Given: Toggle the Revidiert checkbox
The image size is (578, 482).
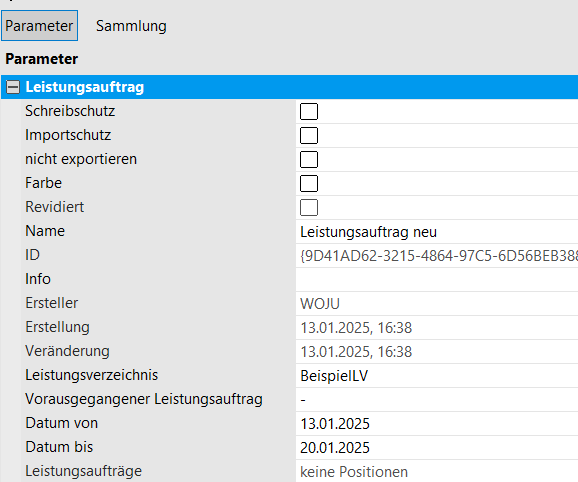Looking at the screenshot, I should click(309, 207).
